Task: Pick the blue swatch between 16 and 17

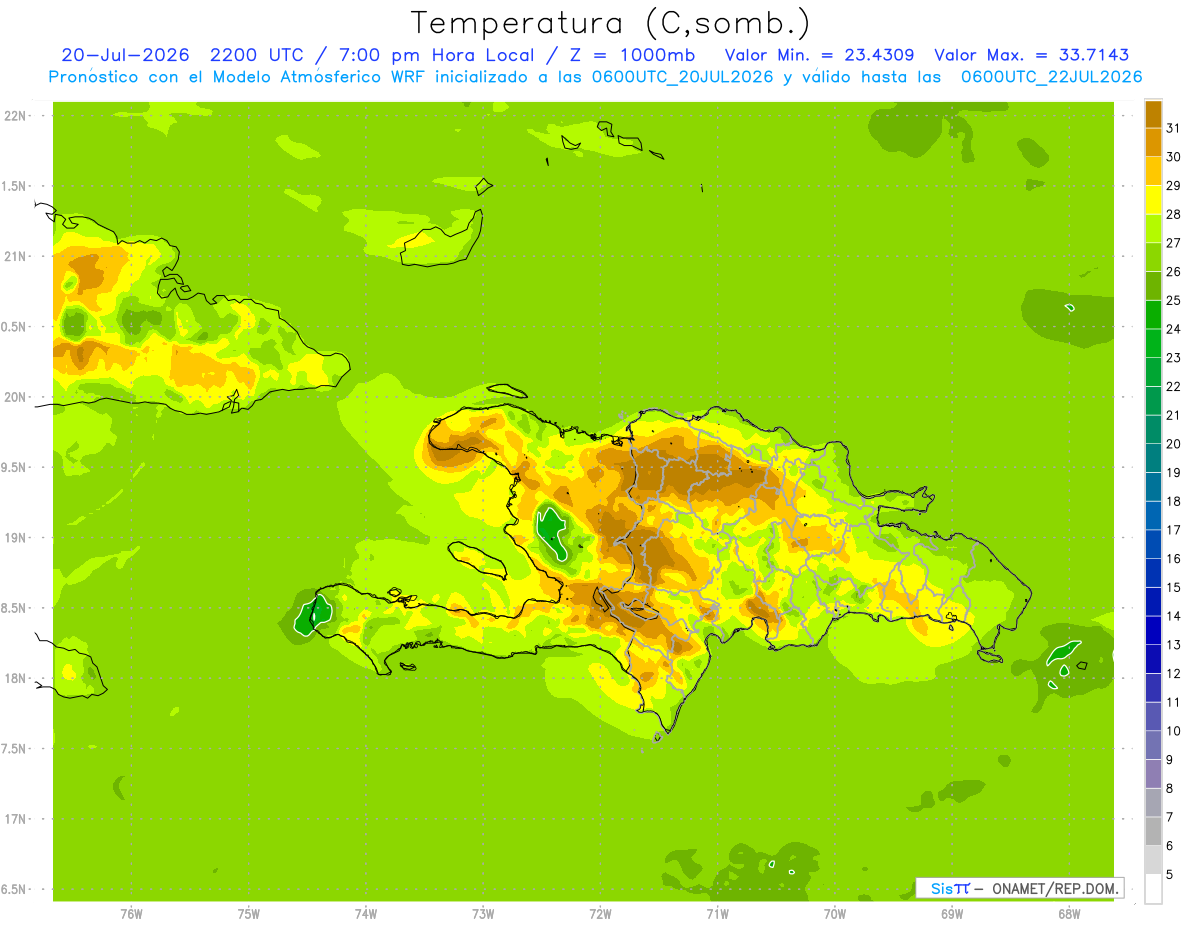Action: click(x=1153, y=544)
